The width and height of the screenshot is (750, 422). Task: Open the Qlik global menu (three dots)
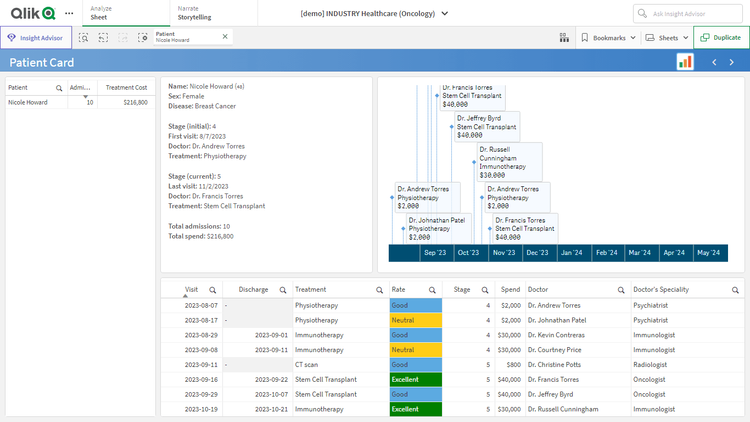(x=68, y=13)
